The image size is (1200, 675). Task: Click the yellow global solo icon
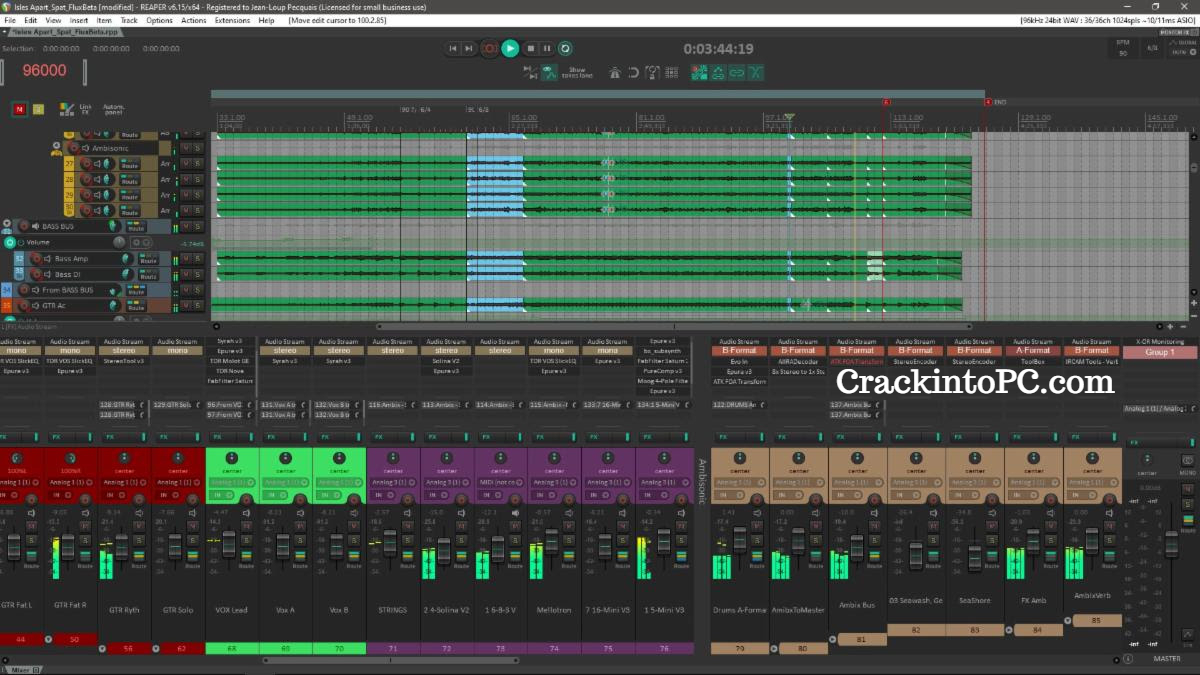pos(40,108)
